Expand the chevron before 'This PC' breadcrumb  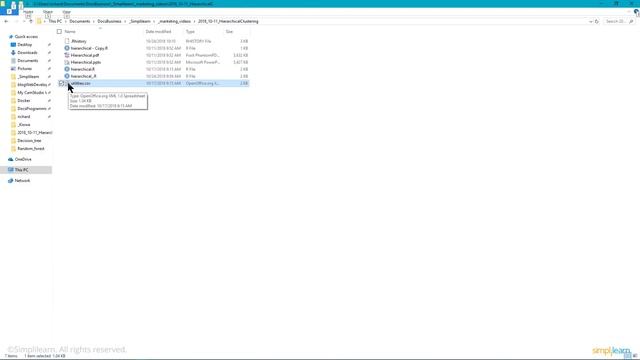(45, 21)
